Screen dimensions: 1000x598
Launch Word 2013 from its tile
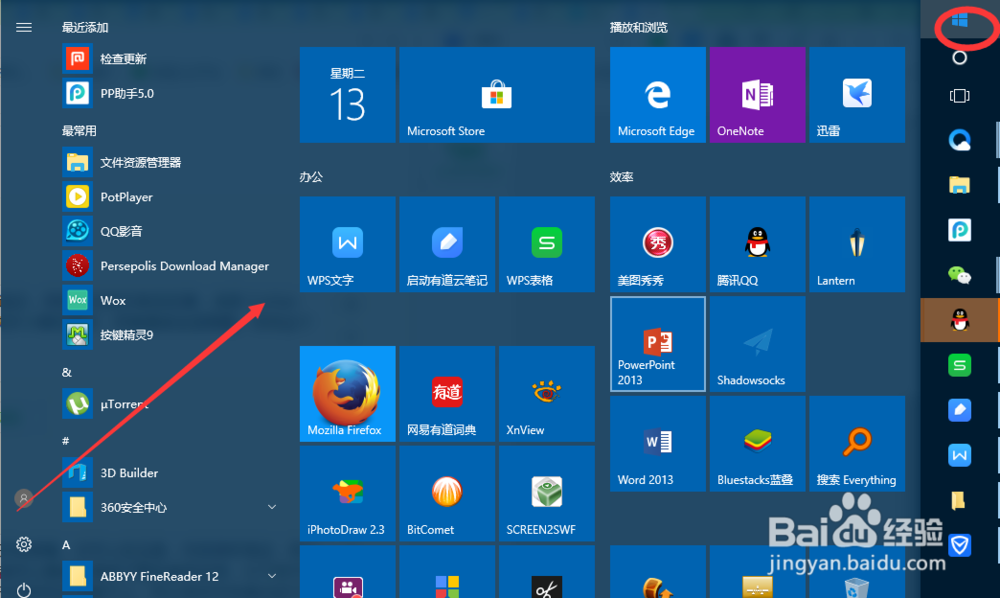tap(657, 443)
